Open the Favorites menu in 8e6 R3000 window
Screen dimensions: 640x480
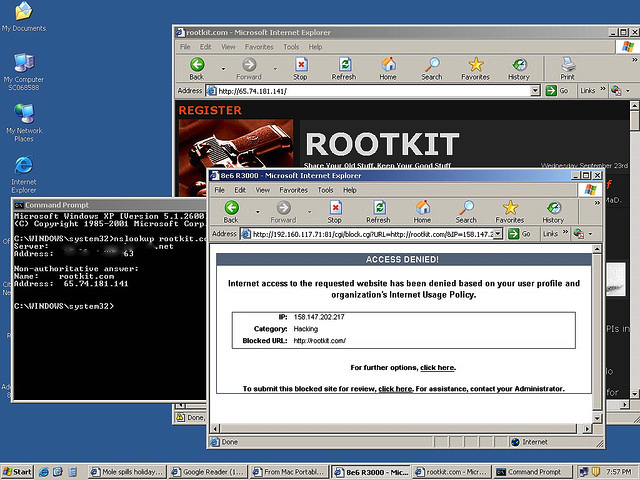point(293,190)
